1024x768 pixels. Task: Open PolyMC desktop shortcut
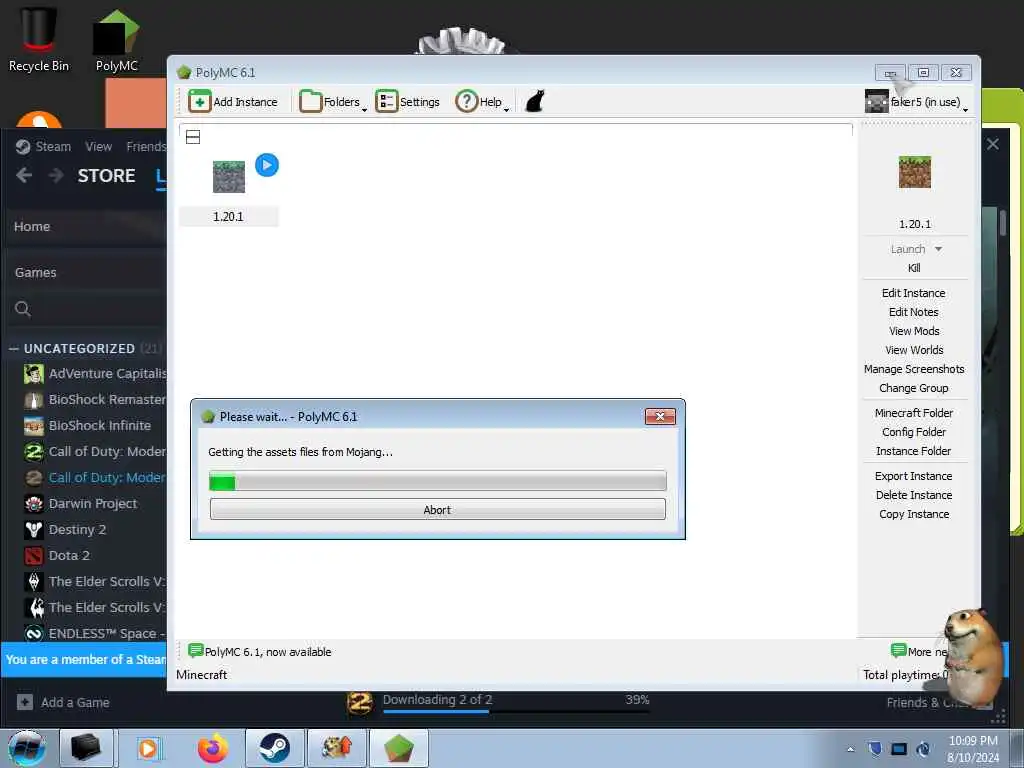pyautogui.click(x=116, y=40)
